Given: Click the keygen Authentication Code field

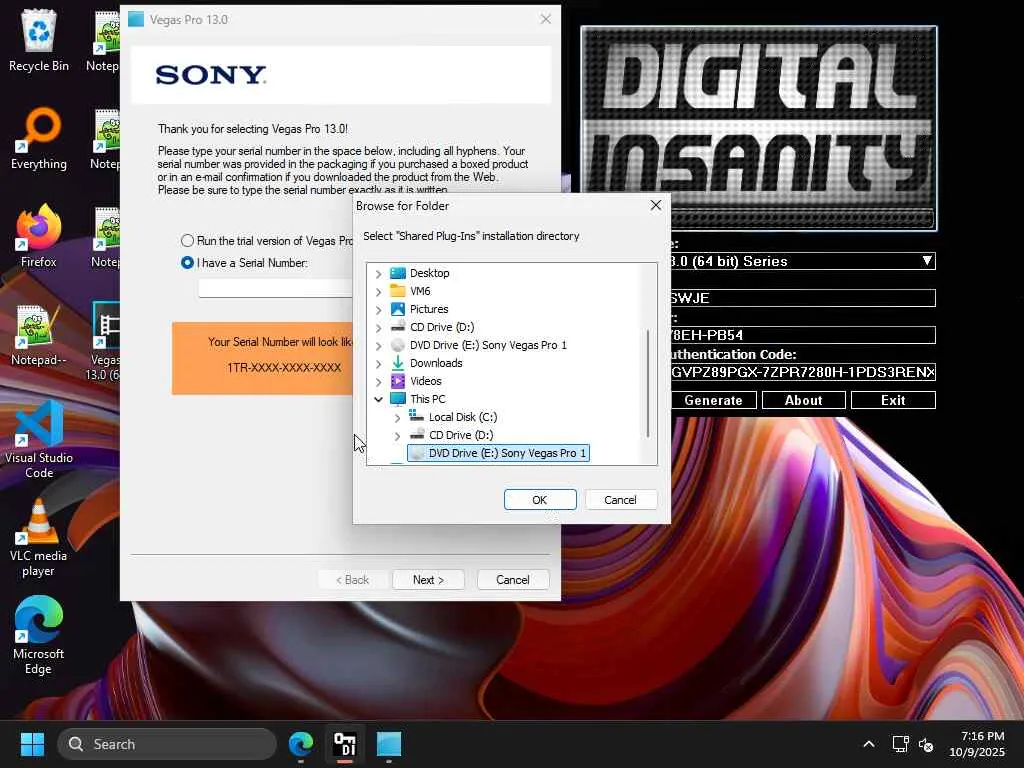Looking at the screenshot, I should (x=803, y=372).
